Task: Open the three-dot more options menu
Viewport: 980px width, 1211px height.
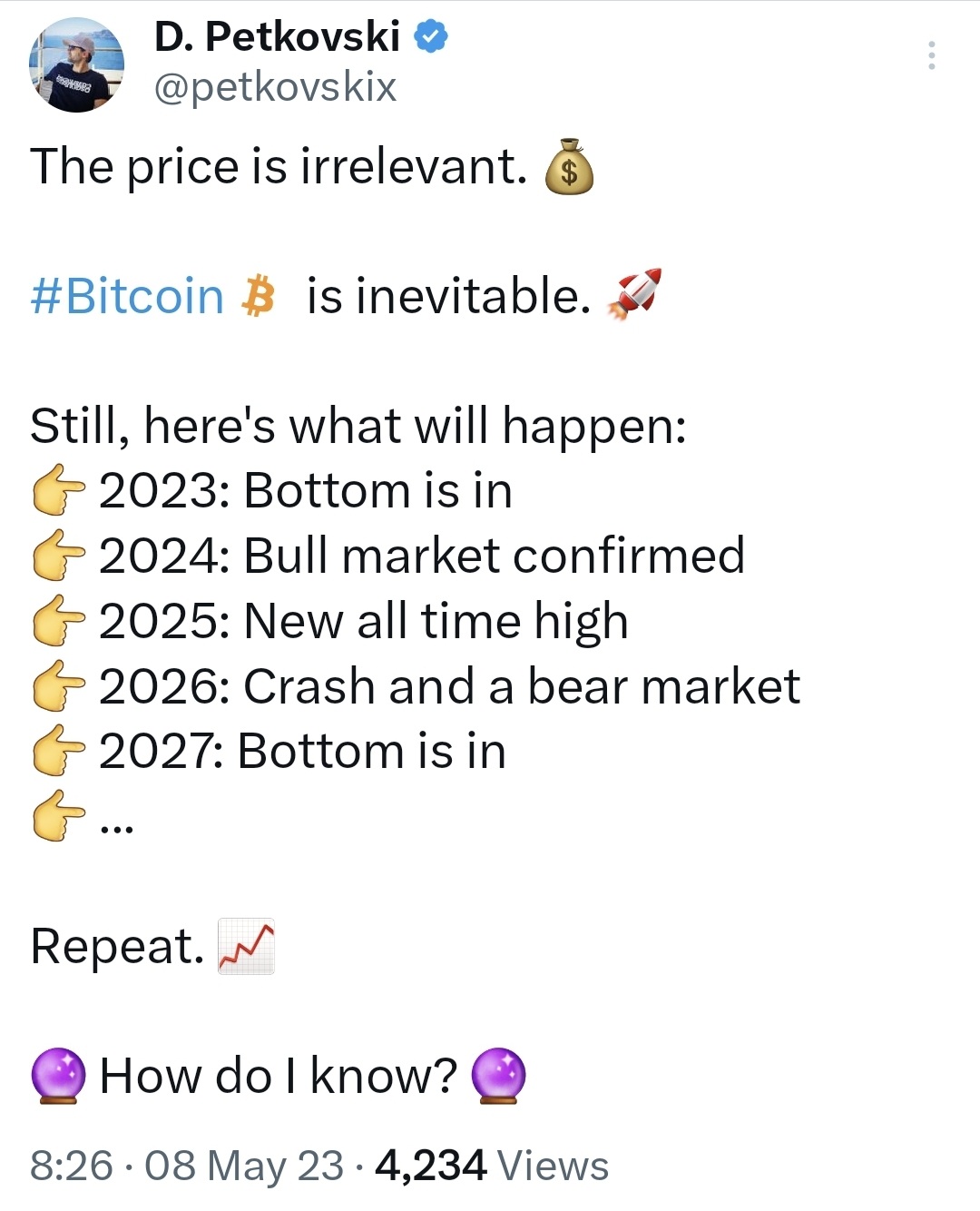Action: click(x=931, y=55)
